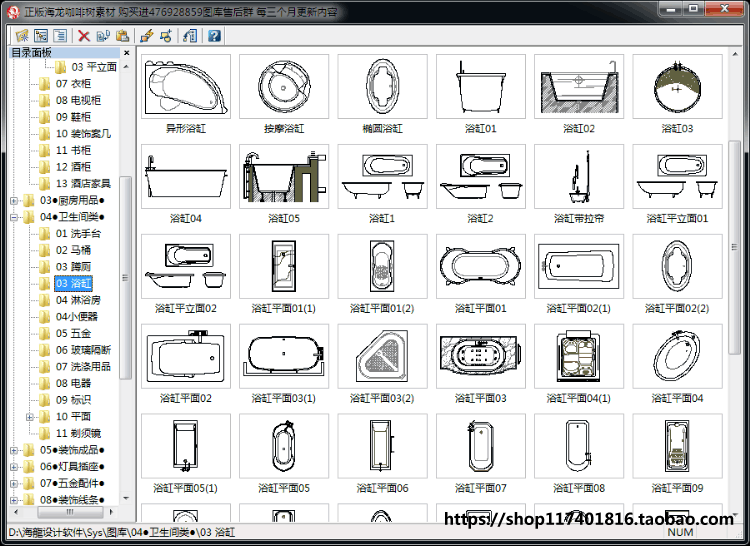Click the lightning bolt toolbar icon
The image size is (750, 546).
point(146,35)
